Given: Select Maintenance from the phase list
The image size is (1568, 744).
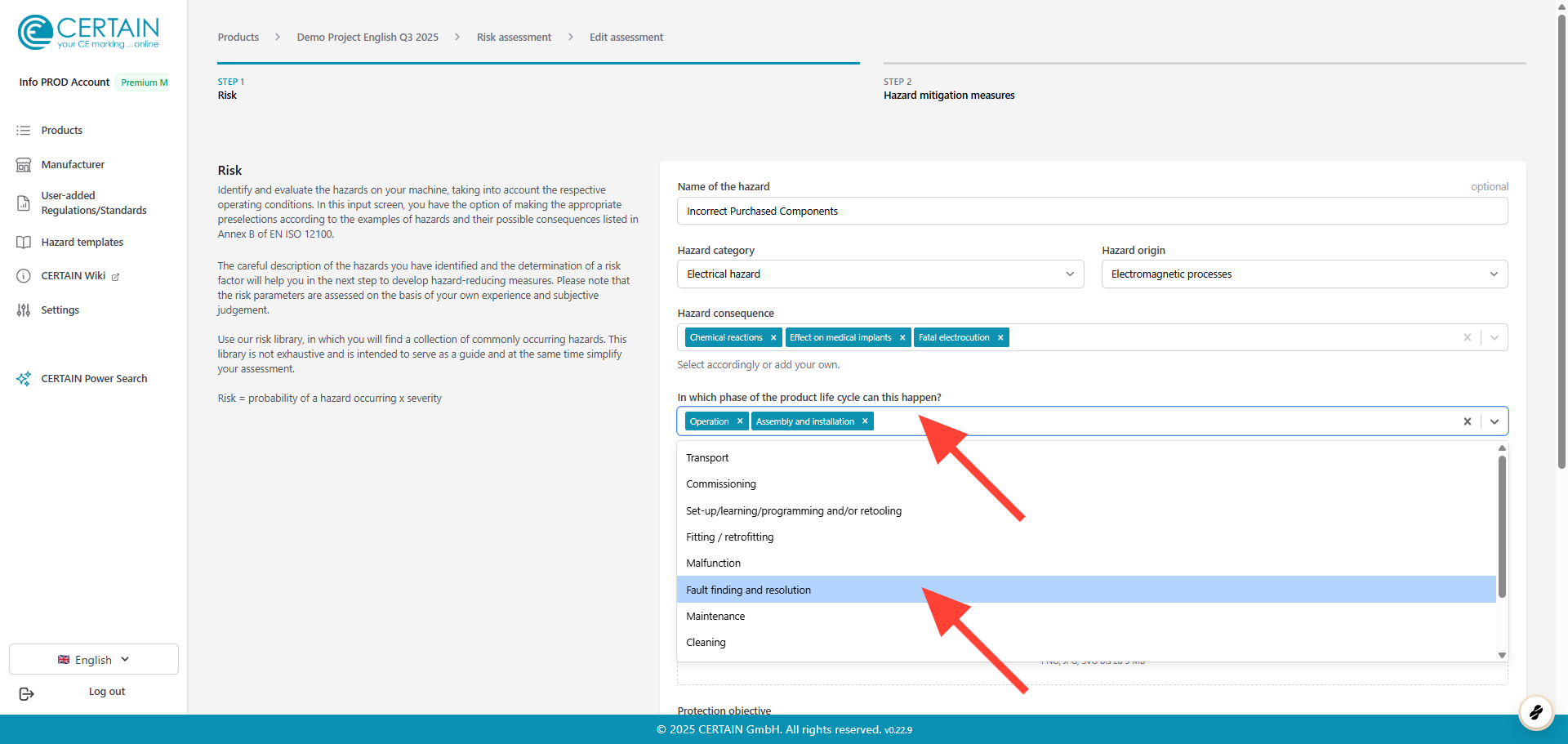Looking at the screenshot, I should pos(1086,617).
